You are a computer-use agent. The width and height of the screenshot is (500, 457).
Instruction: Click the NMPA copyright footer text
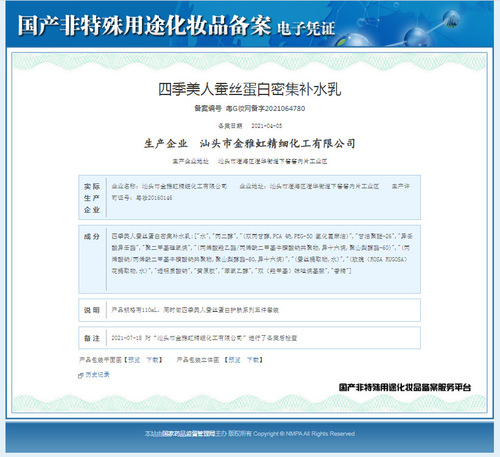pyautogui.click(x=250, y=434)
